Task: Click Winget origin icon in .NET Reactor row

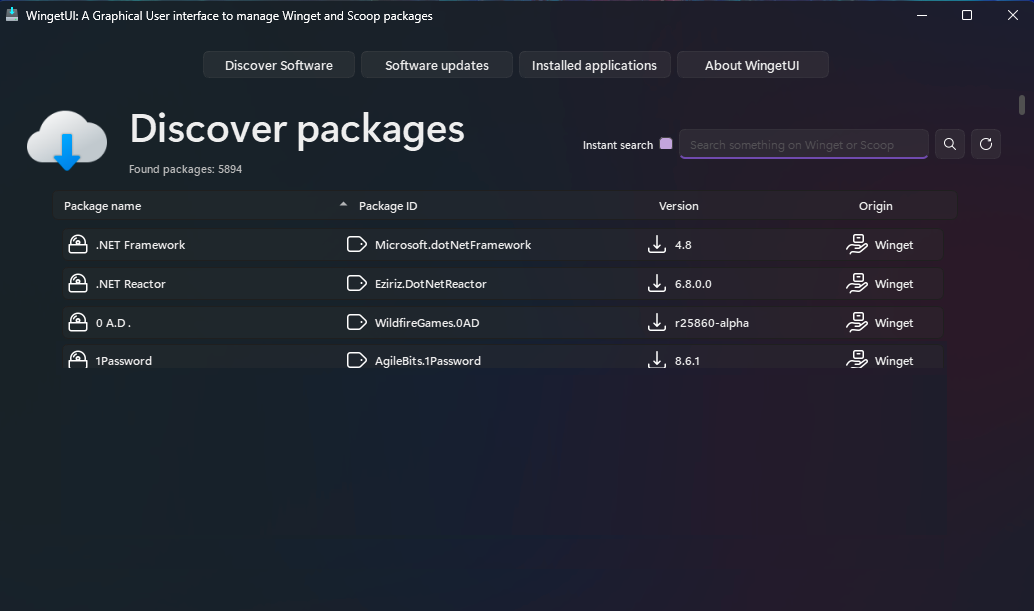Action: tap(857, 283)
